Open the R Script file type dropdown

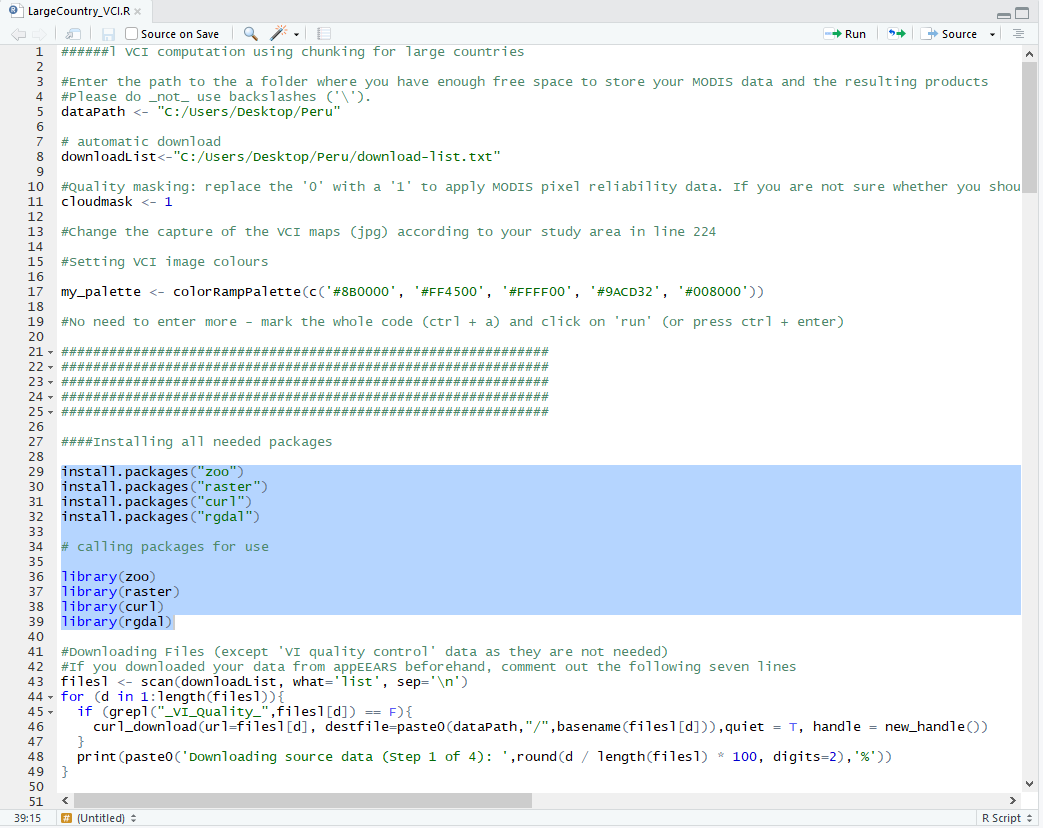pos(1005,818)
